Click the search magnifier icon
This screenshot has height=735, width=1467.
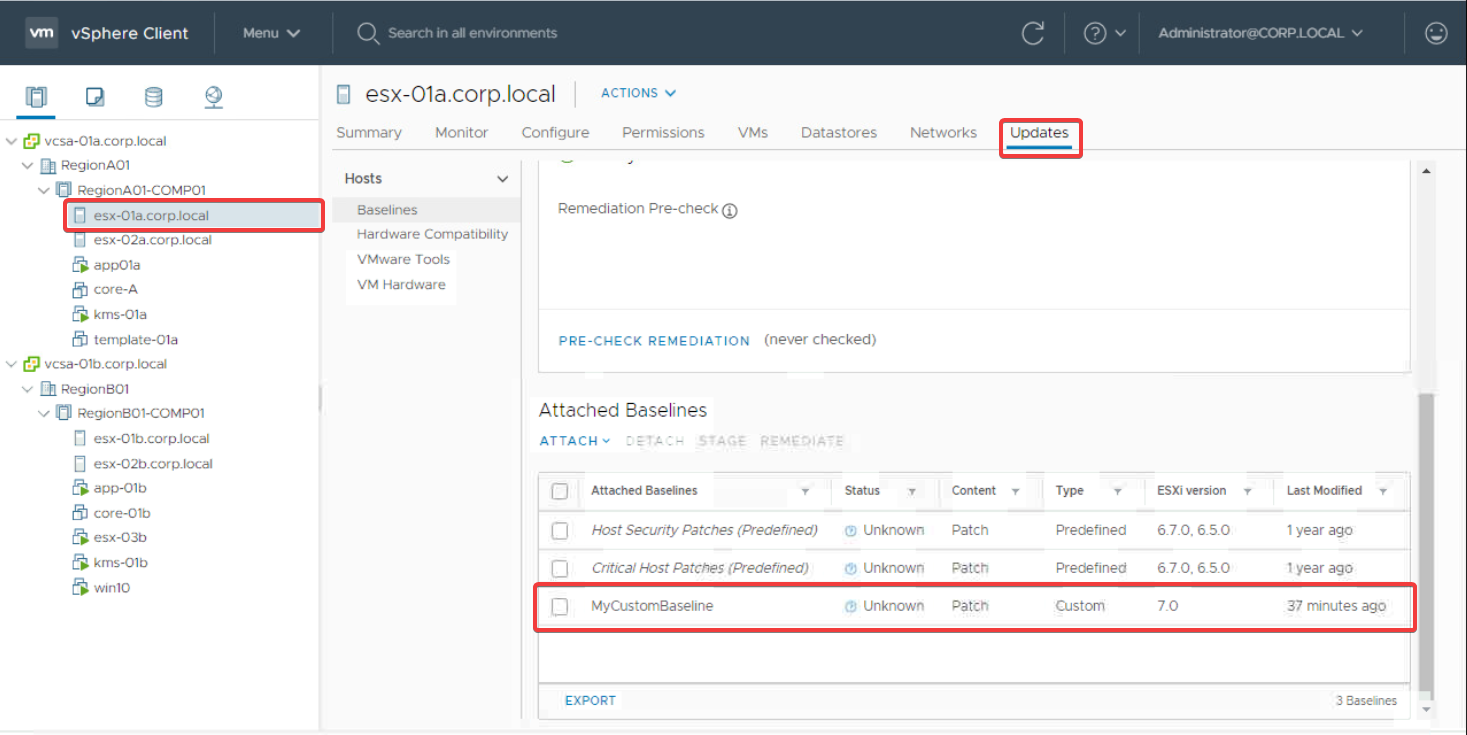pyautogui.click(x=368, y=33)
